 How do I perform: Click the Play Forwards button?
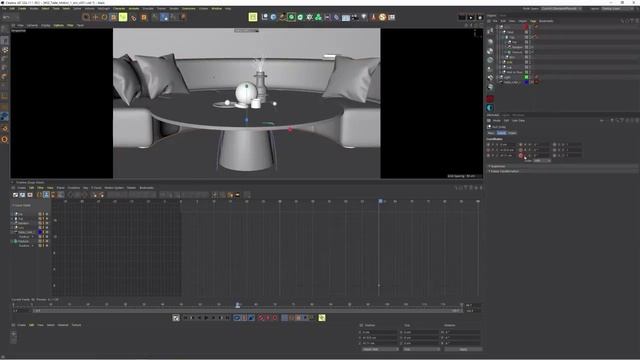(x=206, y=318)
